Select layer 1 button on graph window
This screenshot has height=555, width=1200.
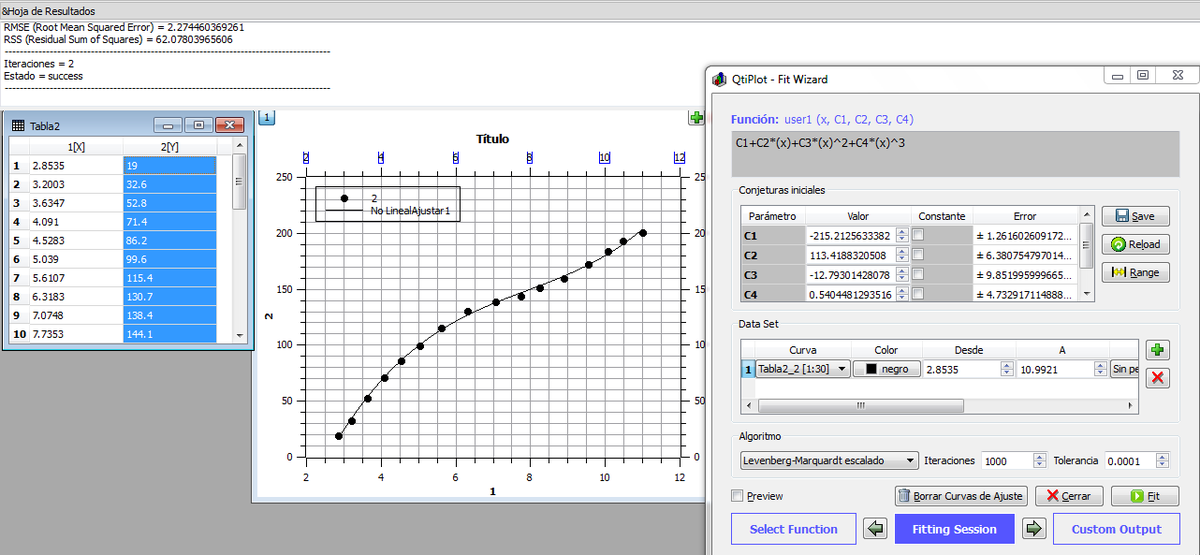[267, 118]
